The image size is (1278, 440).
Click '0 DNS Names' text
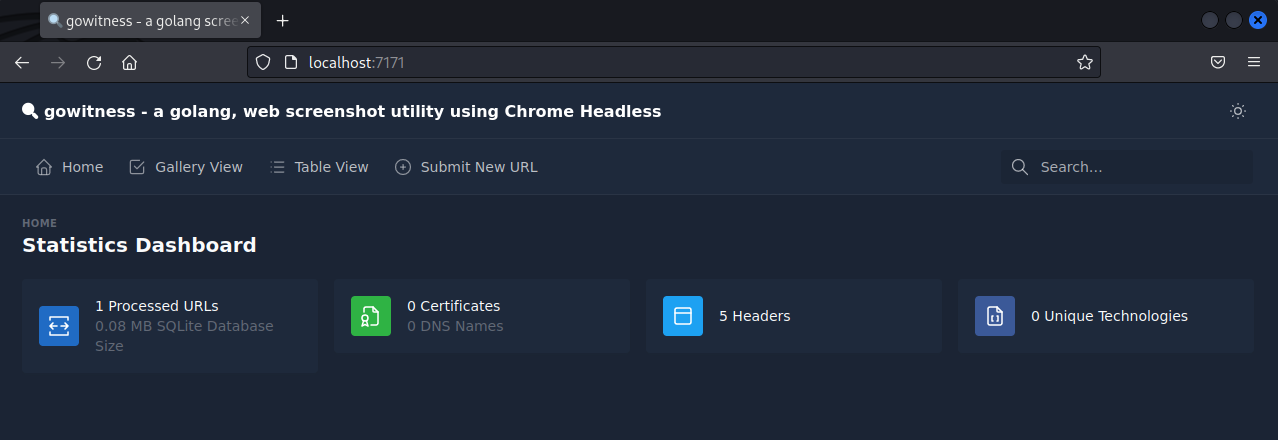(x=455, y=326)
